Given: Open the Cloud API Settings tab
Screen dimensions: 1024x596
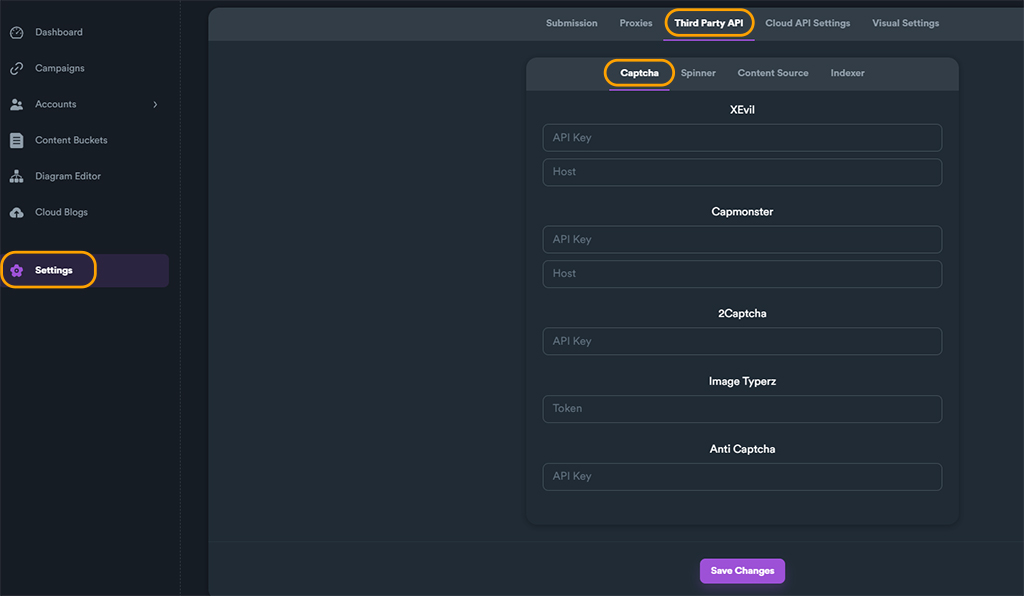Looking at the screenshot, I should pyautogui.click(x=808, y=23).
